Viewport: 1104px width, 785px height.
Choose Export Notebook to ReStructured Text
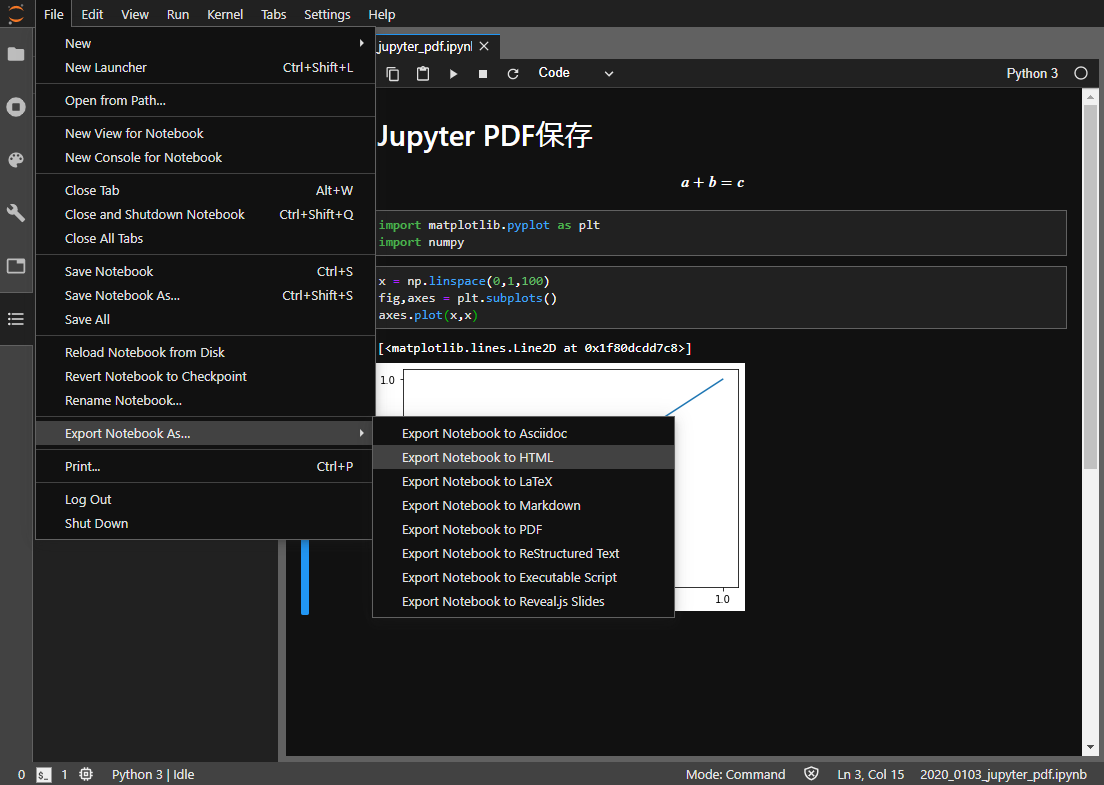(x=523, y=553)
